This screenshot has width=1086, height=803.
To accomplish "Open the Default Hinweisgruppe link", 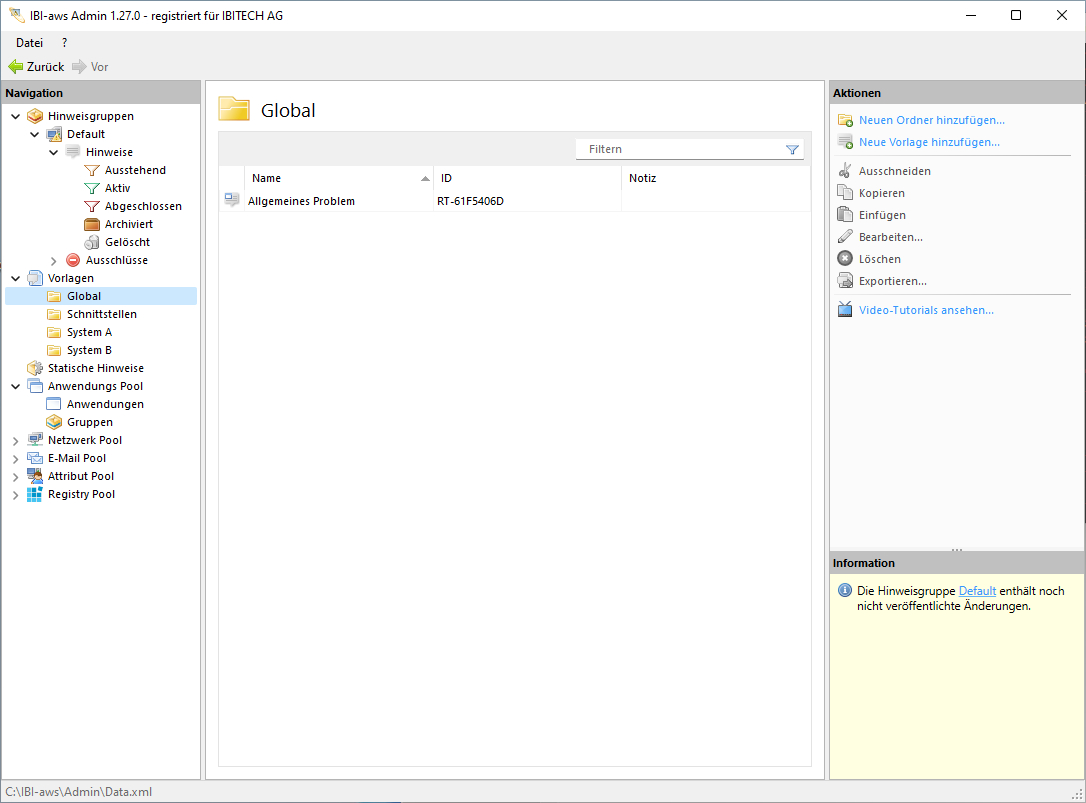I will point(977,591).
